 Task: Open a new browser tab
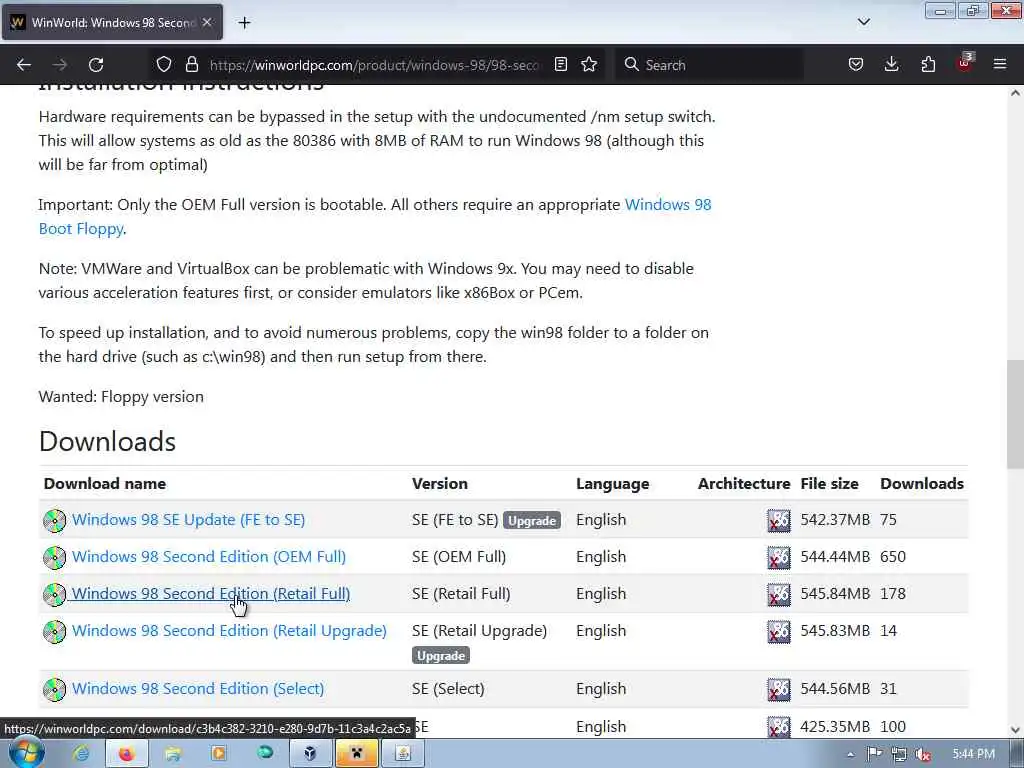click(244, 23)
